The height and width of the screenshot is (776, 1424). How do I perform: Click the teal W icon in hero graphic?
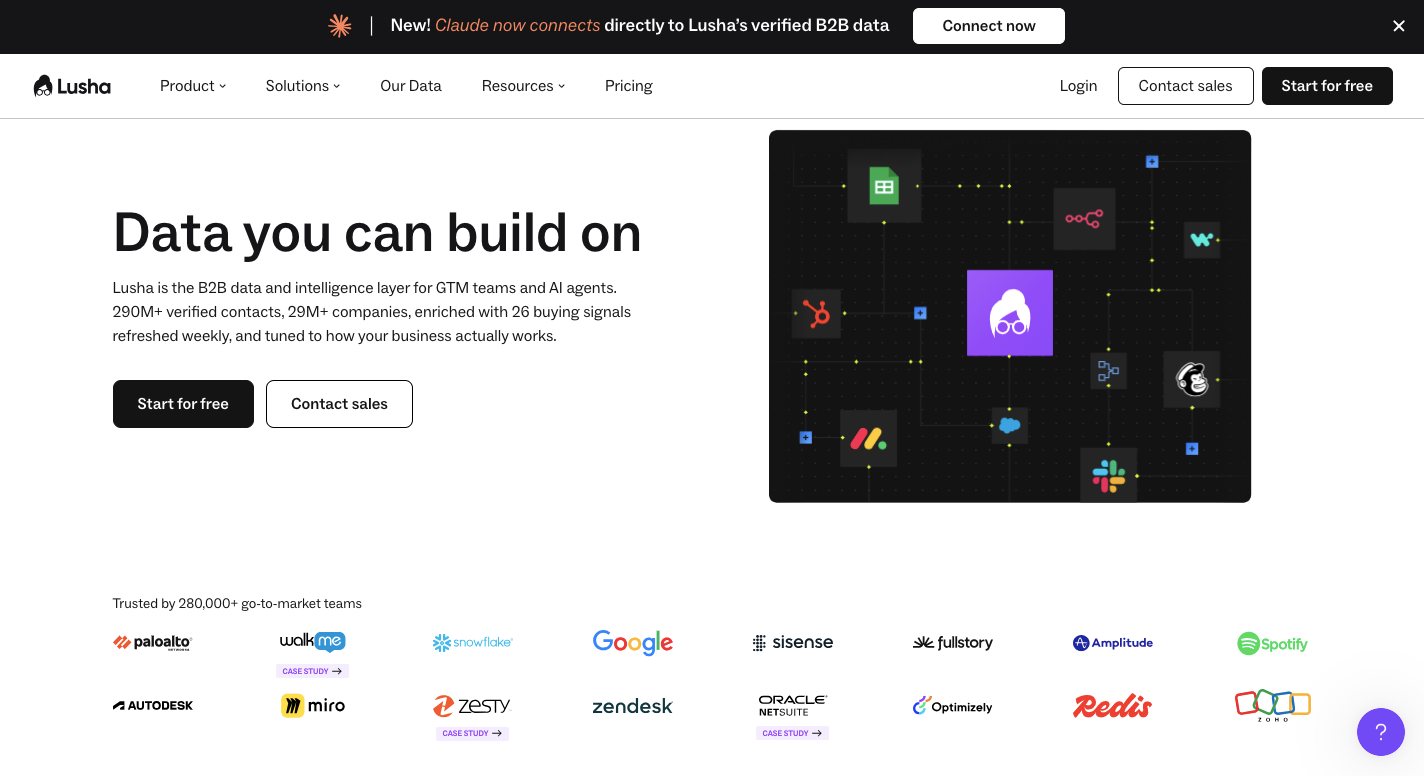pos(1202,240)
